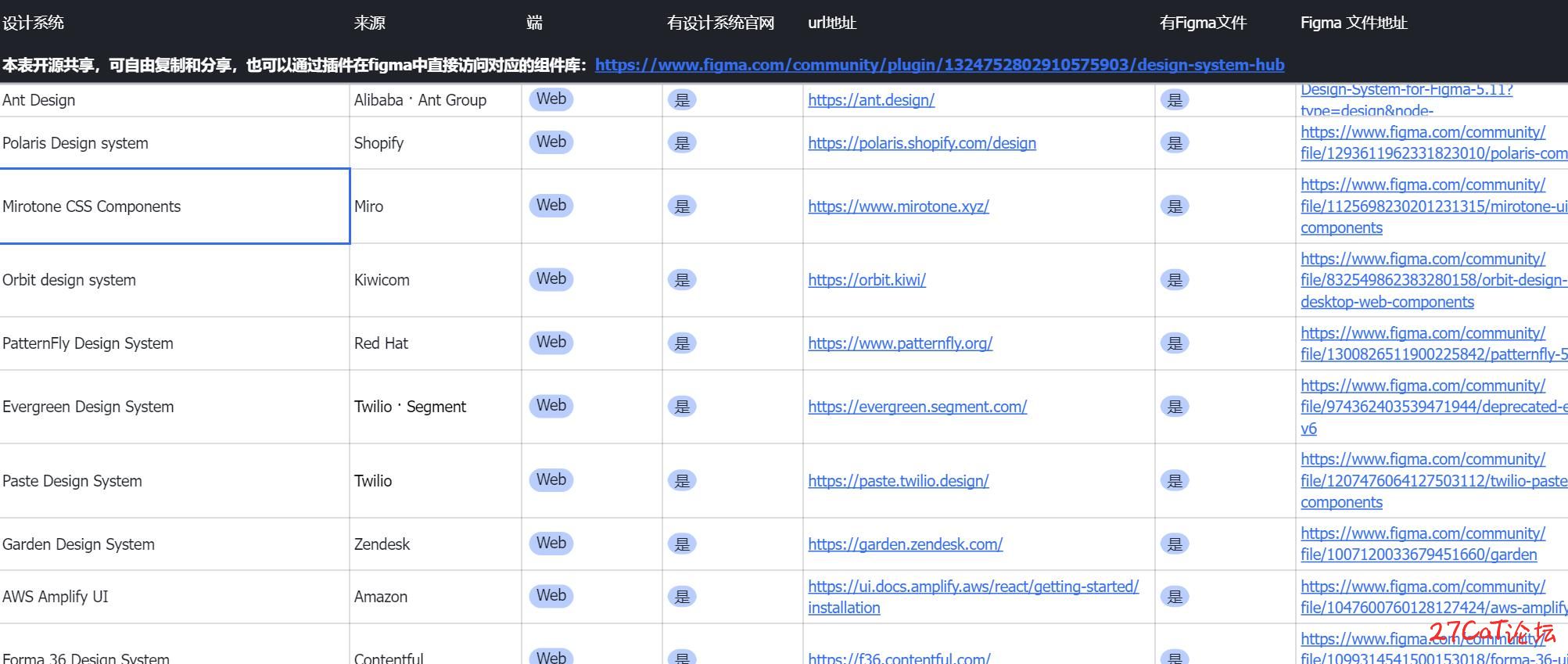Select the Zendesk source cell
Viewport: 1568px width, 664px height.
[x=436, y=544]
